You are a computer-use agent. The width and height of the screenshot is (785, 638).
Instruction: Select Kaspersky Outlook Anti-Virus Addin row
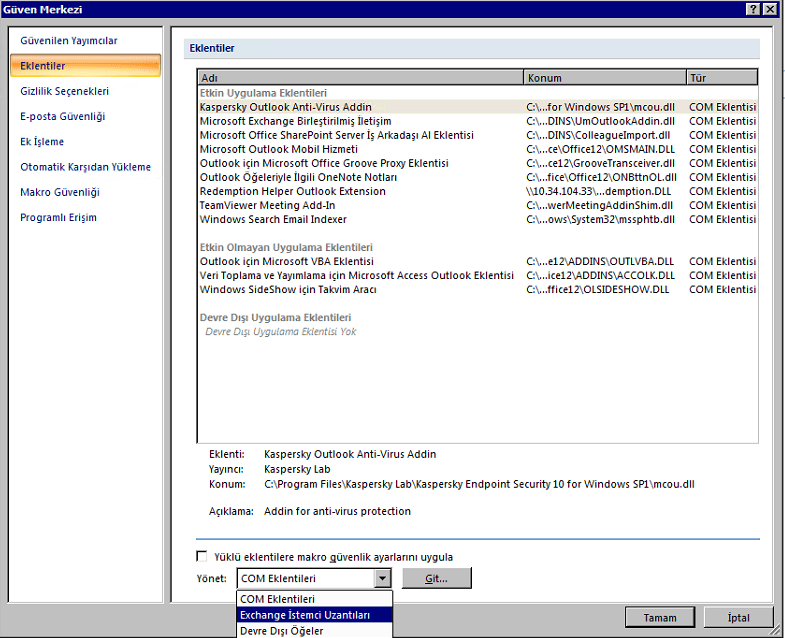[478, 107]
